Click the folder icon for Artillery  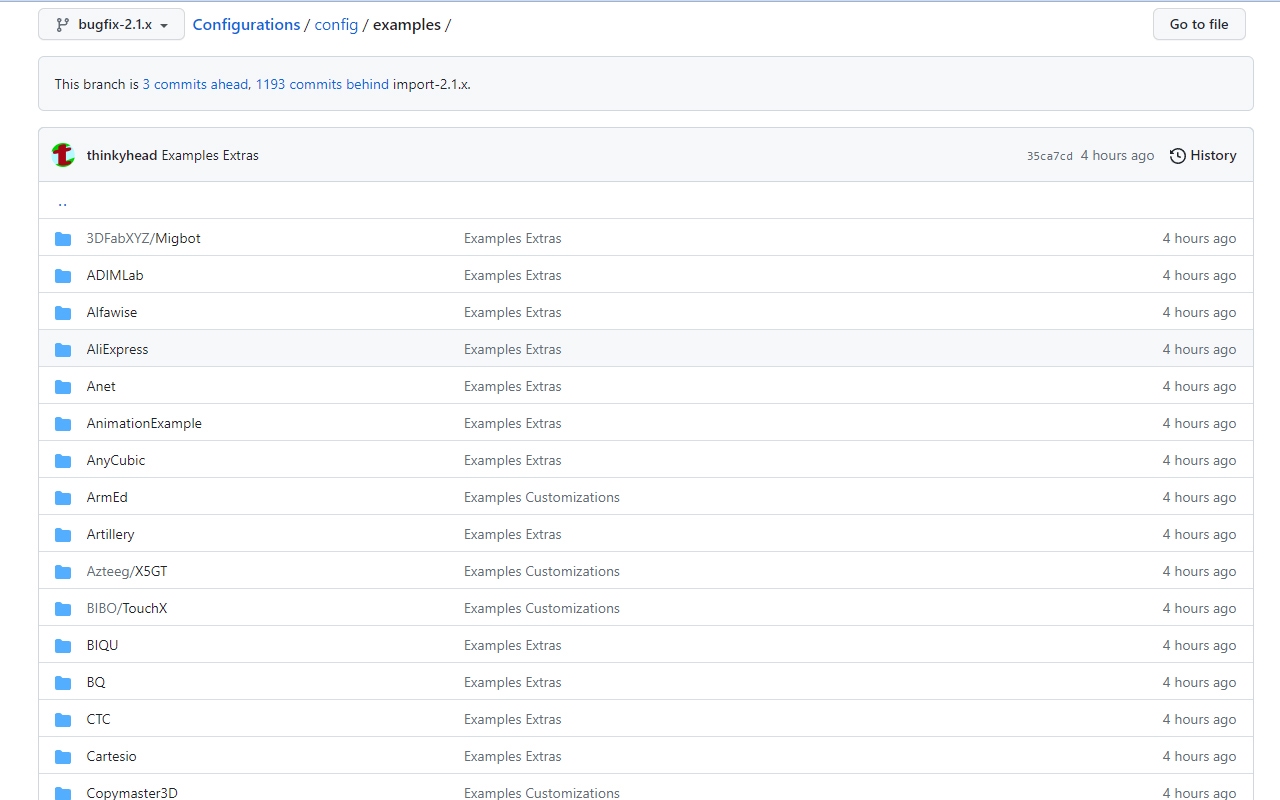pos(63,535)
